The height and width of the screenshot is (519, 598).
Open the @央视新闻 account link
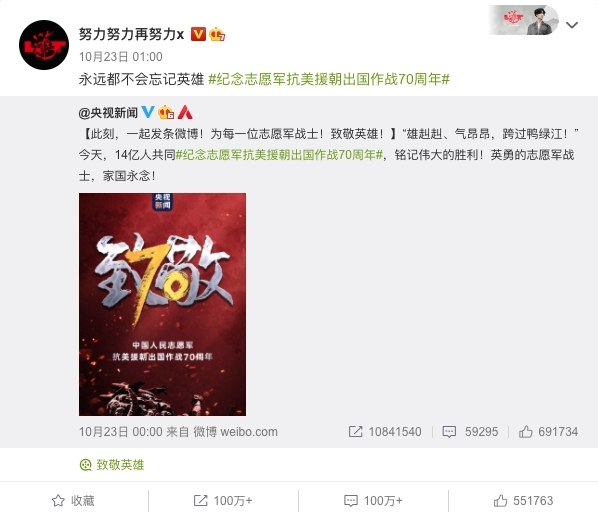pos(108,112)
